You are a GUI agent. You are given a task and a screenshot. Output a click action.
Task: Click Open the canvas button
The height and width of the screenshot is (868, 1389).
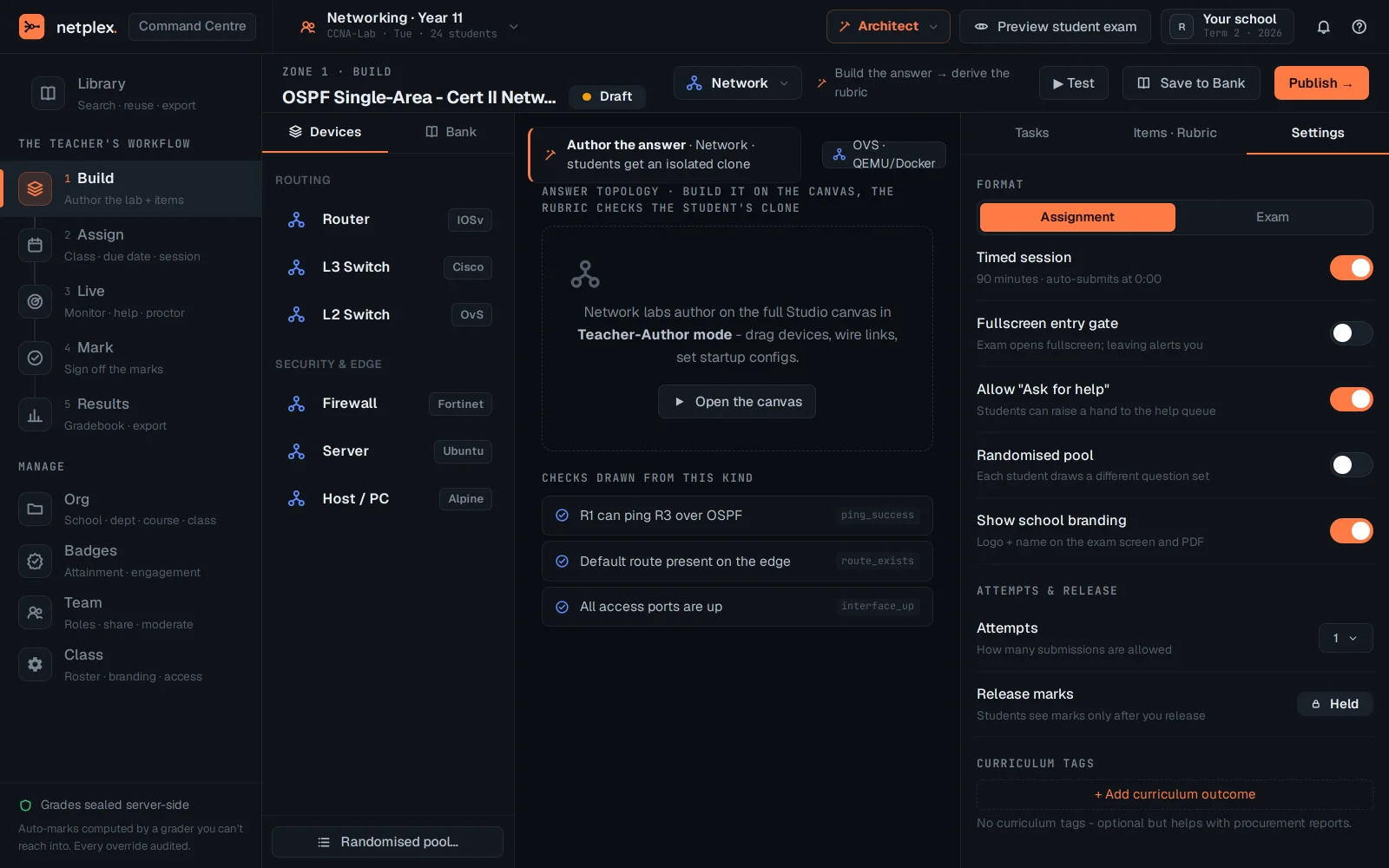[737, 402]
